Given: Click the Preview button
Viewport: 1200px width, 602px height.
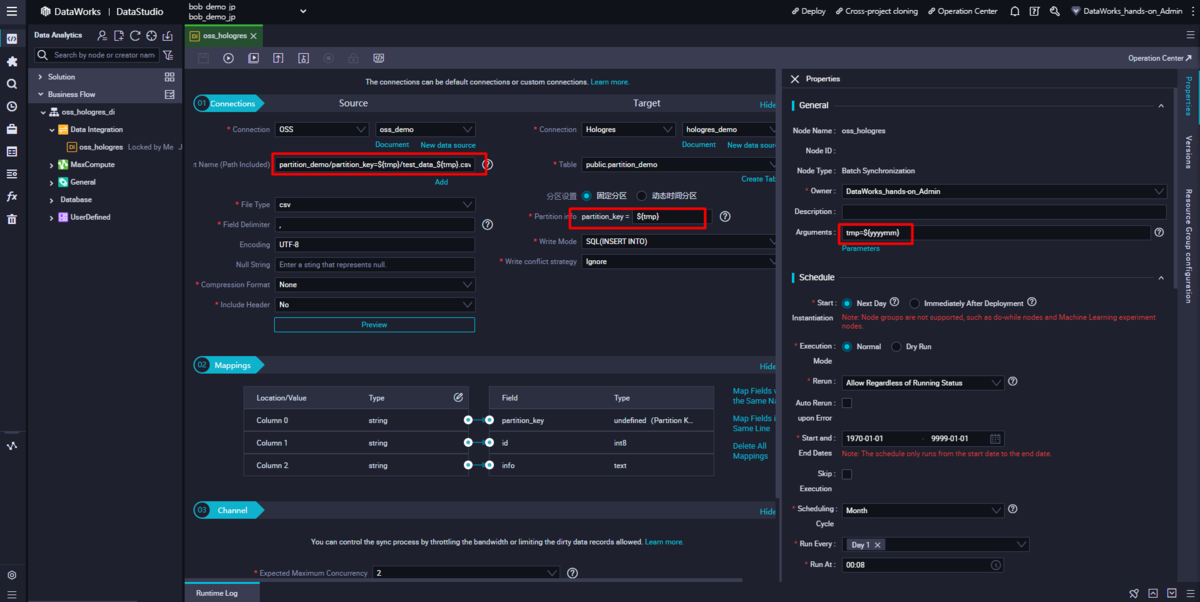Looking at the screenshot, I should tap(374, 325).
